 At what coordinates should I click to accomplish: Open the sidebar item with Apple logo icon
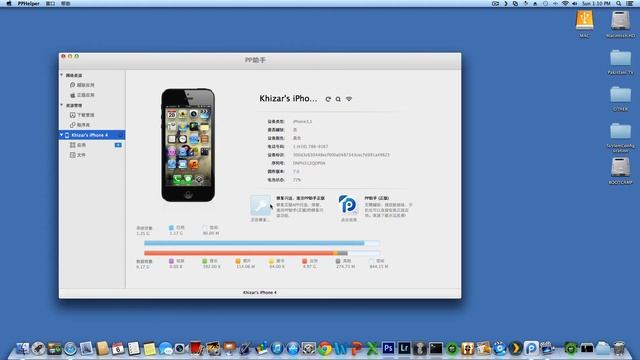(82, 95)
